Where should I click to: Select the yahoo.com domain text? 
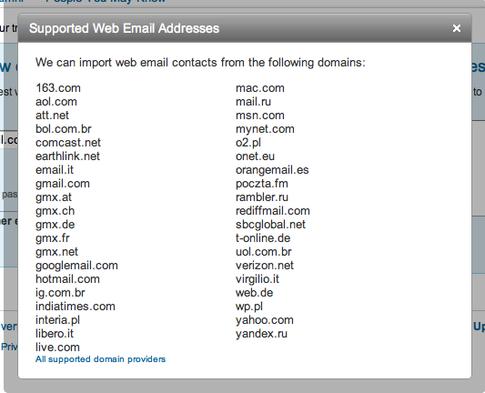265,320
